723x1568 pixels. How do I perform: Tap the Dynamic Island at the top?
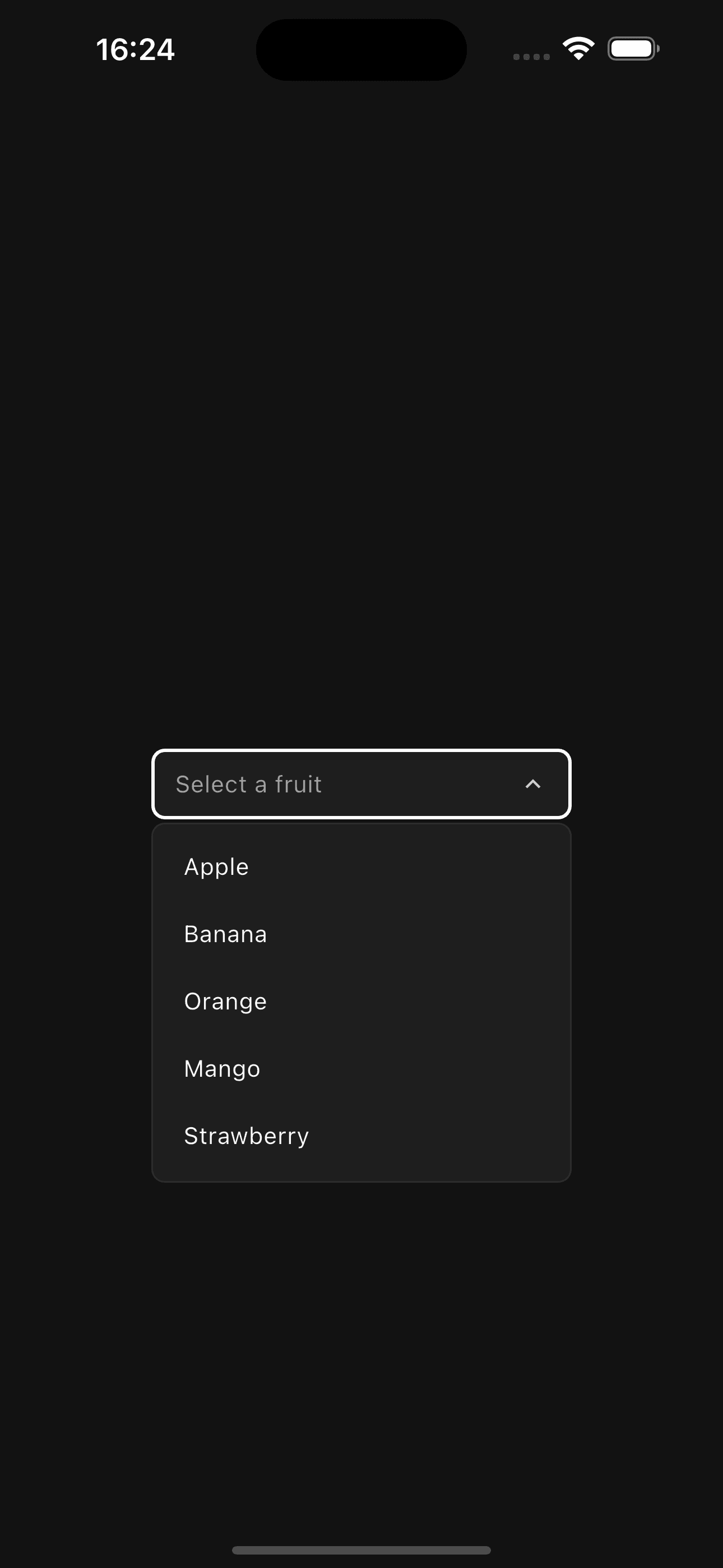361,49
